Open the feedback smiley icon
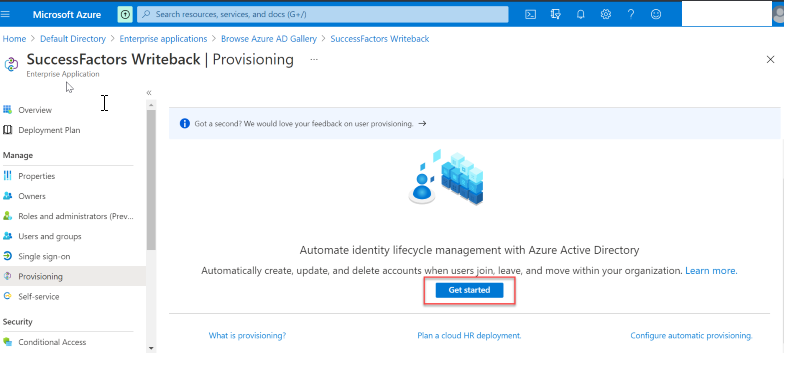 (x=656, y=14)
